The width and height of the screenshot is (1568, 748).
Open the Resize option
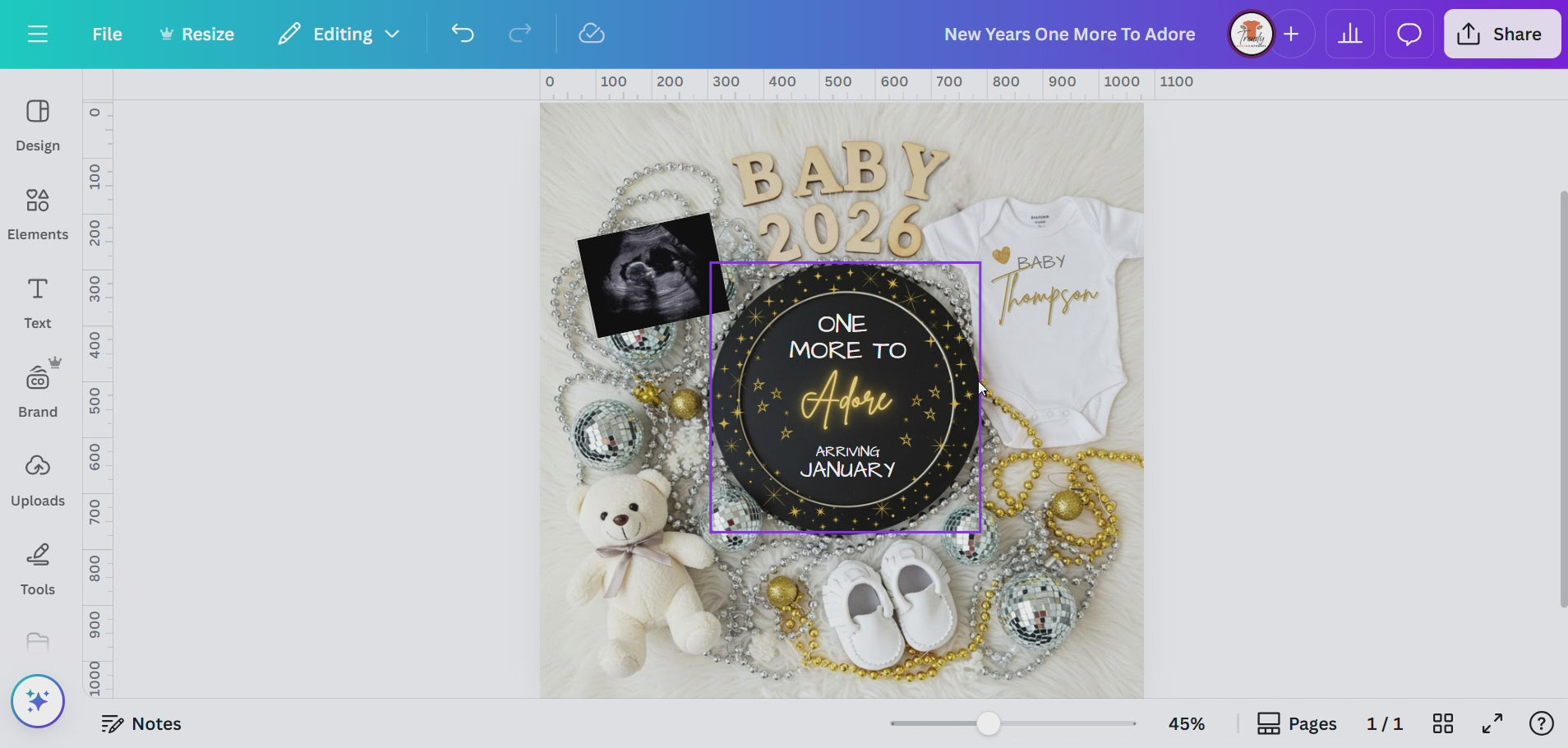[197, 34]
